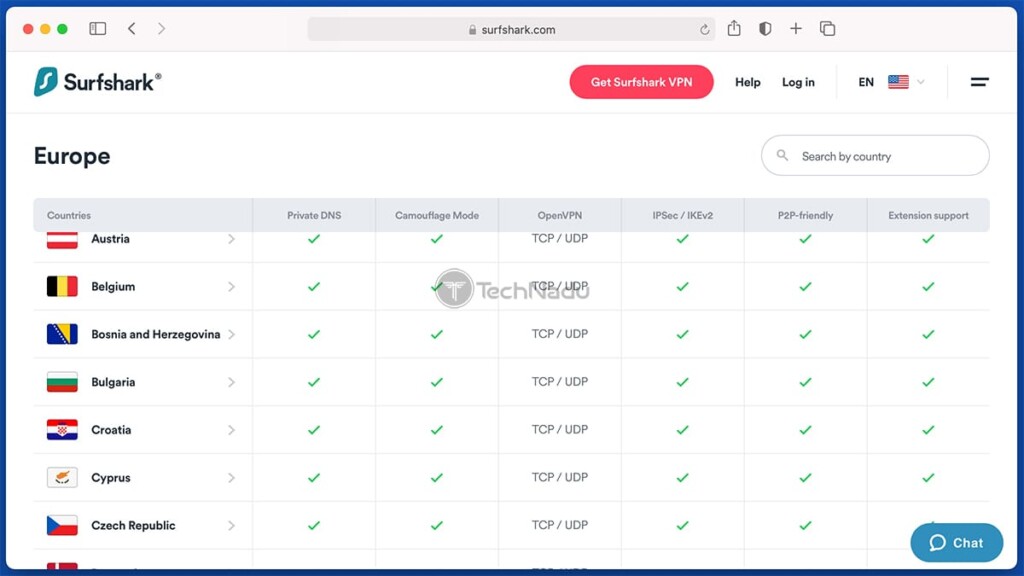
Task: Click Extension support checkmark for Cyprus
Action: [x=928, y=477]
